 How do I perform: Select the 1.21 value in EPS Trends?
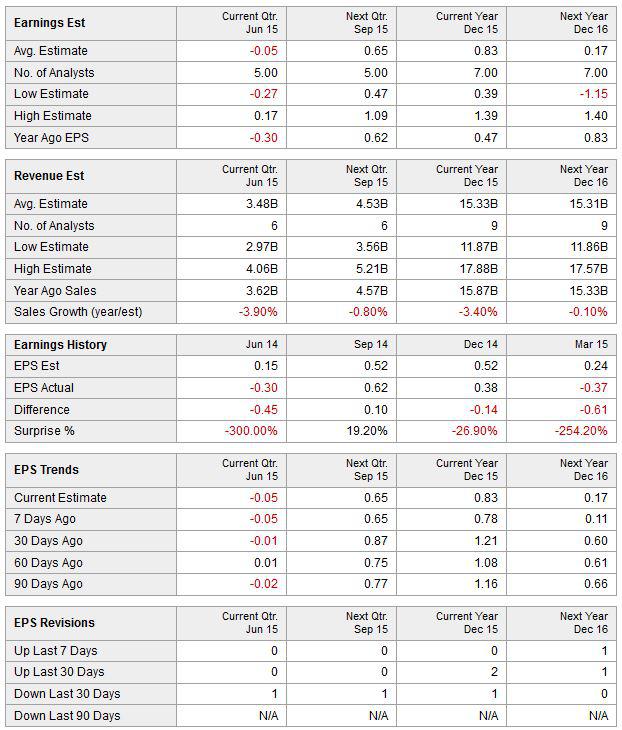coord(486,541)
